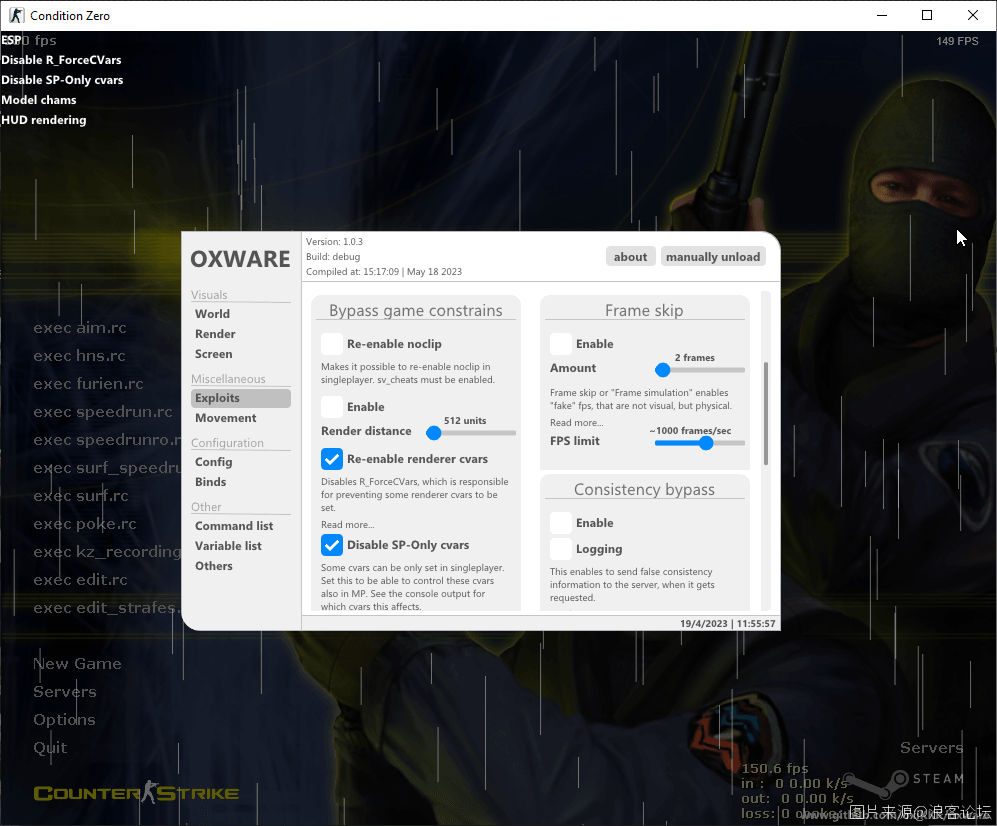Open the Binds page

tap(210, 482)
